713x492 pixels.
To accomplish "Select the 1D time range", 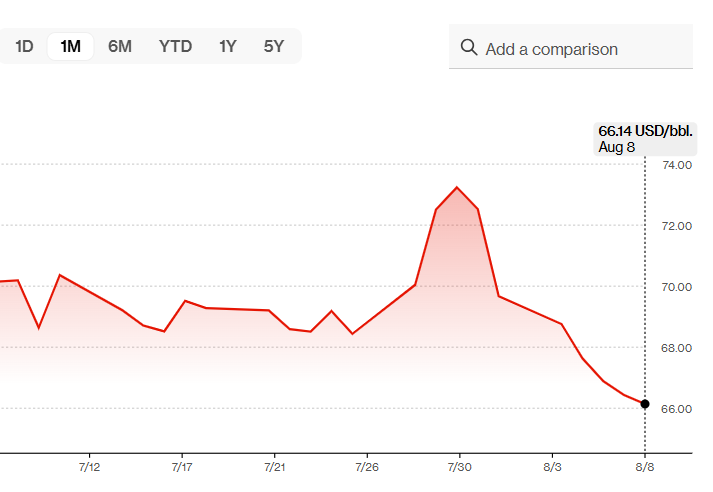I will coord(24,46).
